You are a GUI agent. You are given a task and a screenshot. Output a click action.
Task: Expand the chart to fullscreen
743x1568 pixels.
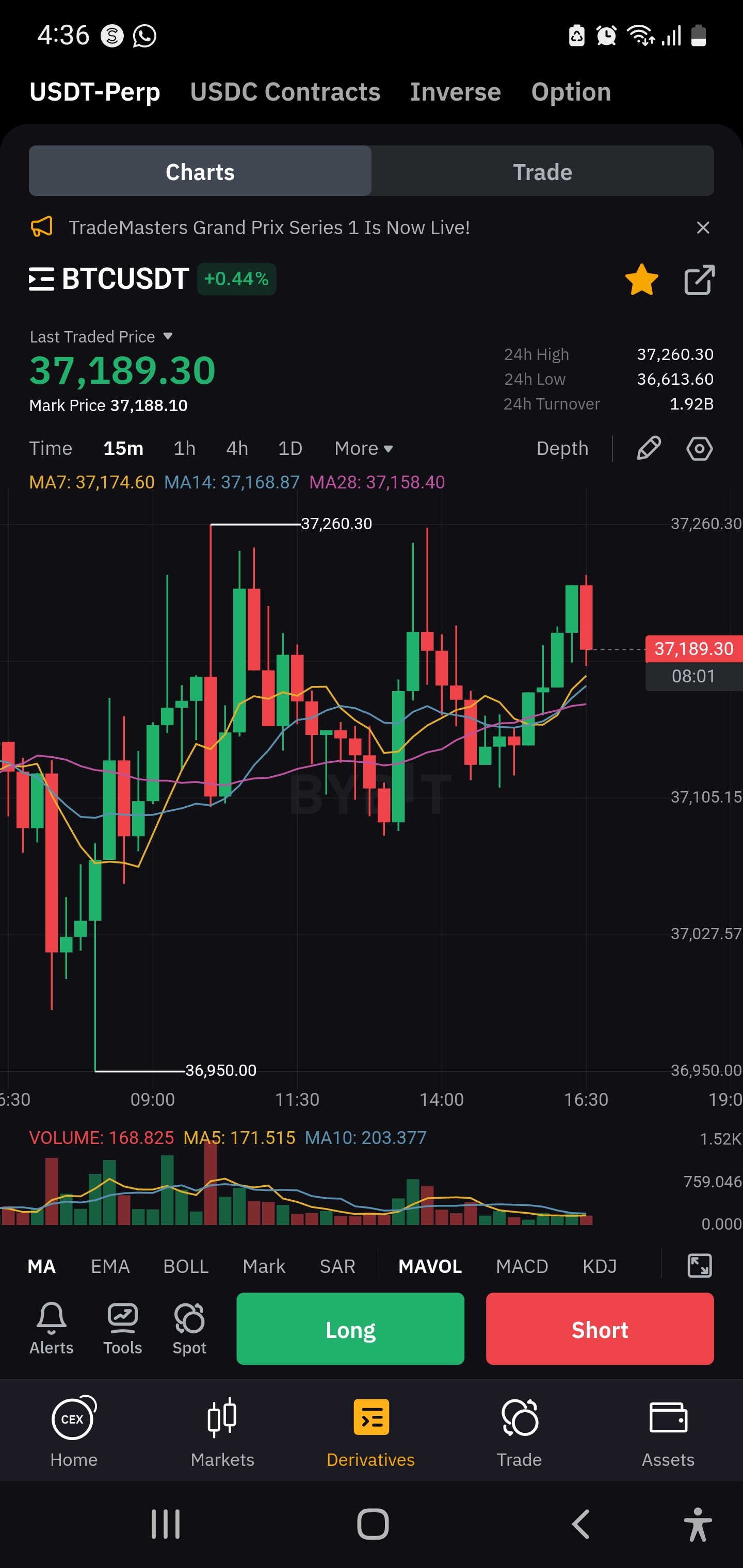(x=699, y=1266)
